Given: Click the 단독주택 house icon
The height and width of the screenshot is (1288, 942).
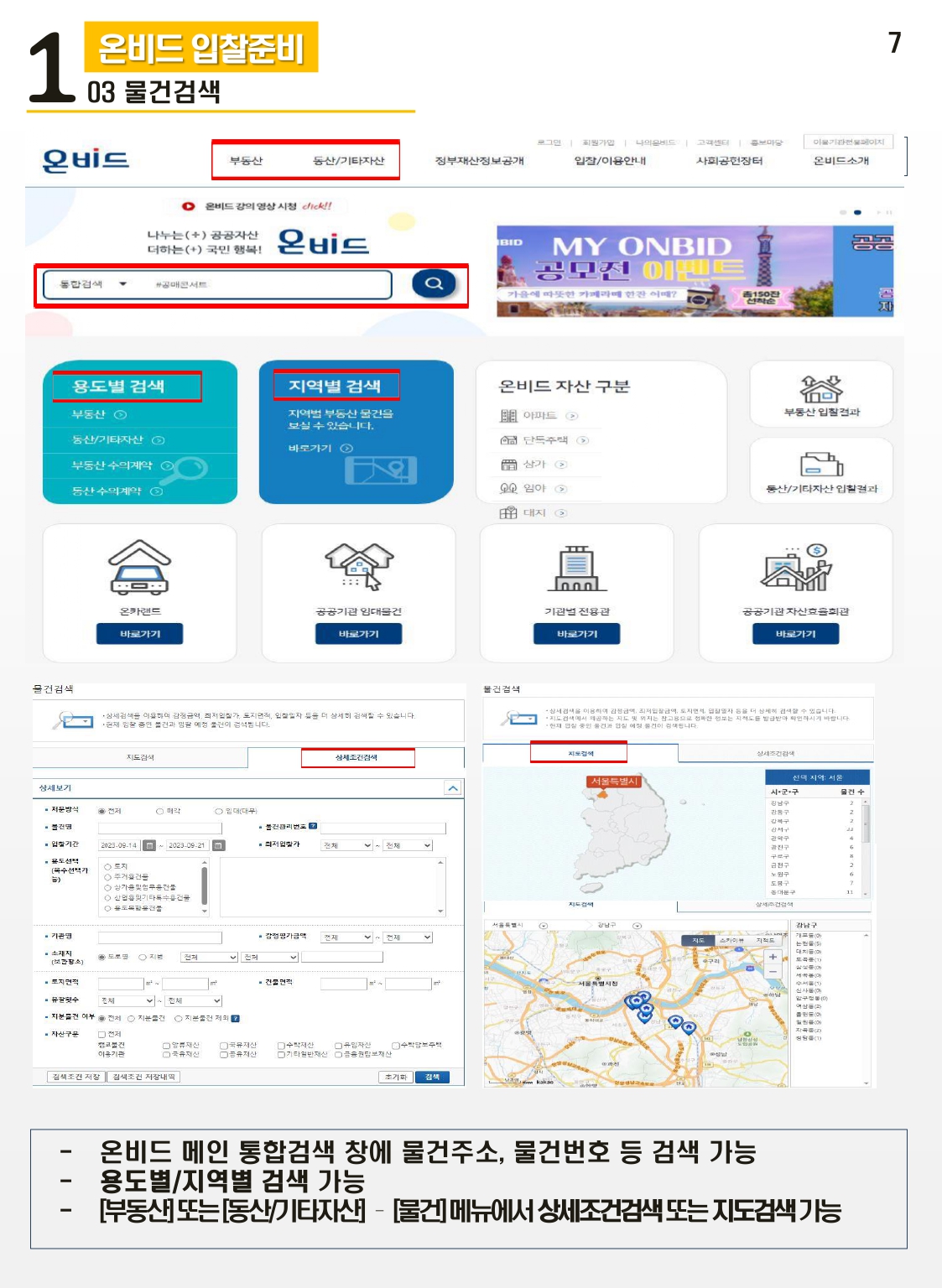Looking at the screenshot, I should point(508,440).
